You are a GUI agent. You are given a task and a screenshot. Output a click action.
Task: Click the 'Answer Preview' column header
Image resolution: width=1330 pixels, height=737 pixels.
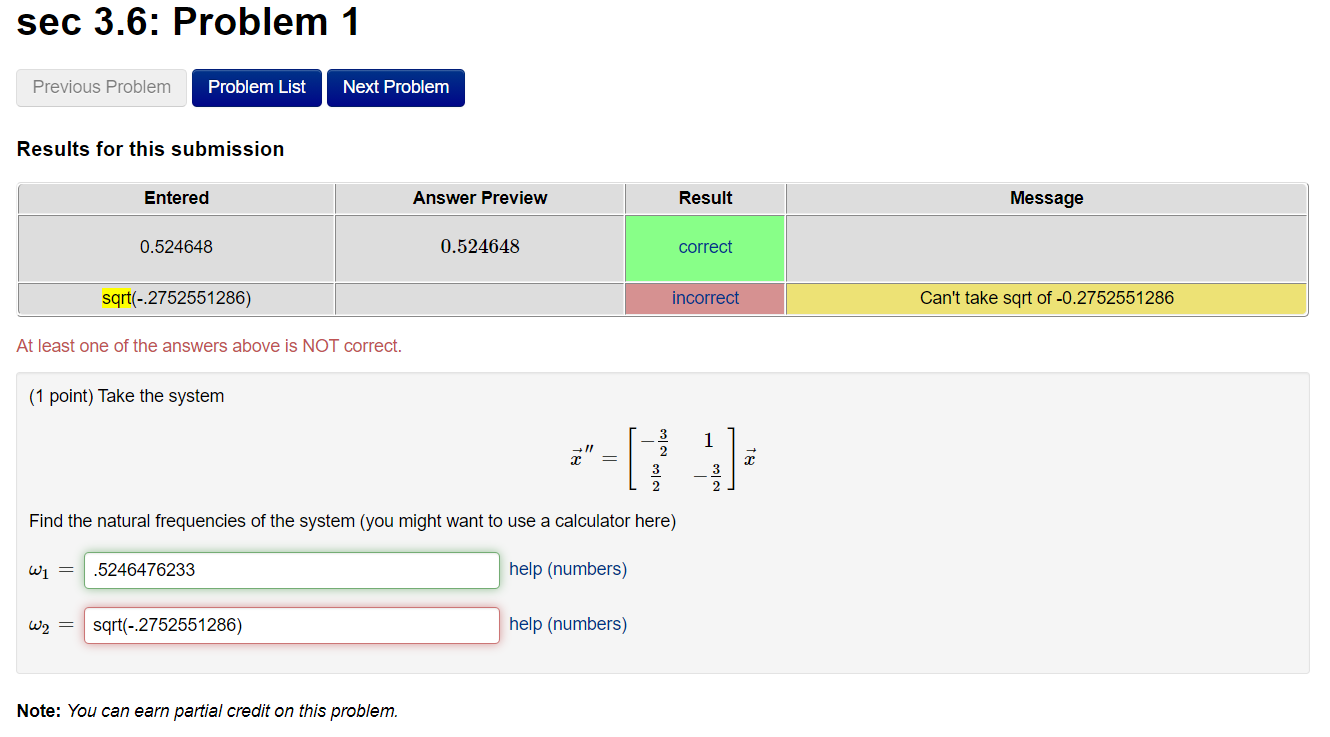(480, 198)
